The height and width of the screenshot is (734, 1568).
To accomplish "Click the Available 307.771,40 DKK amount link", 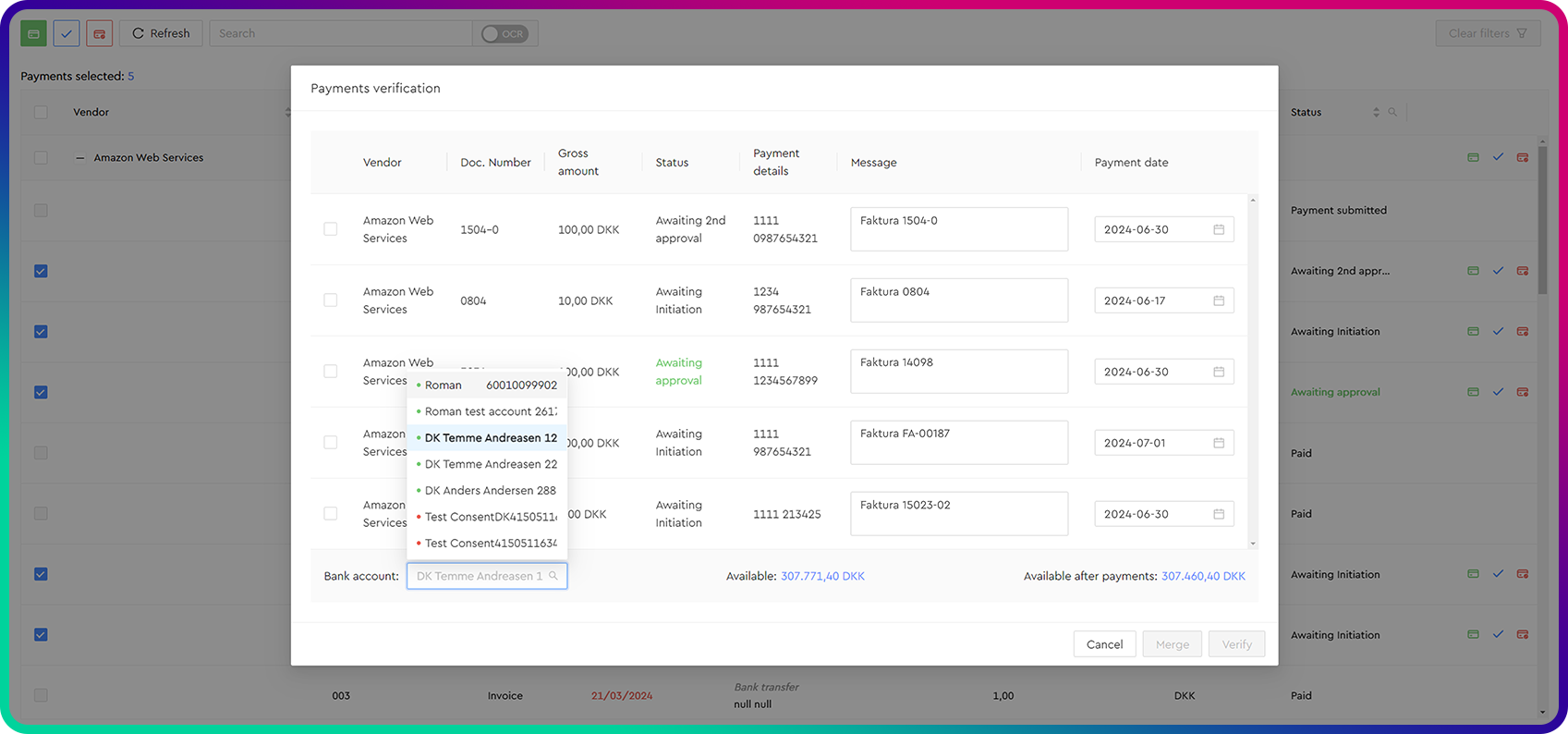I will [x=822, y=576].
